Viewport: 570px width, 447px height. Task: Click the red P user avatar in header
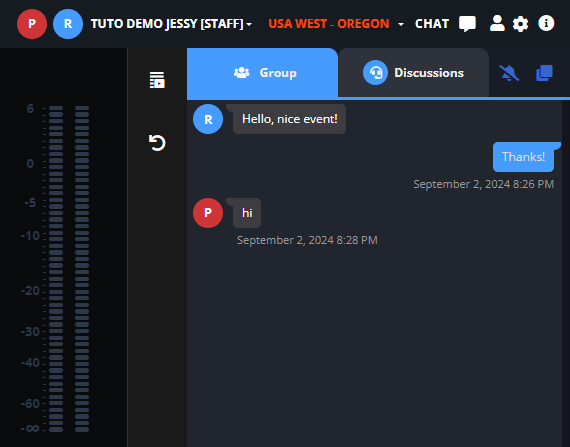(x=32, y=24)
